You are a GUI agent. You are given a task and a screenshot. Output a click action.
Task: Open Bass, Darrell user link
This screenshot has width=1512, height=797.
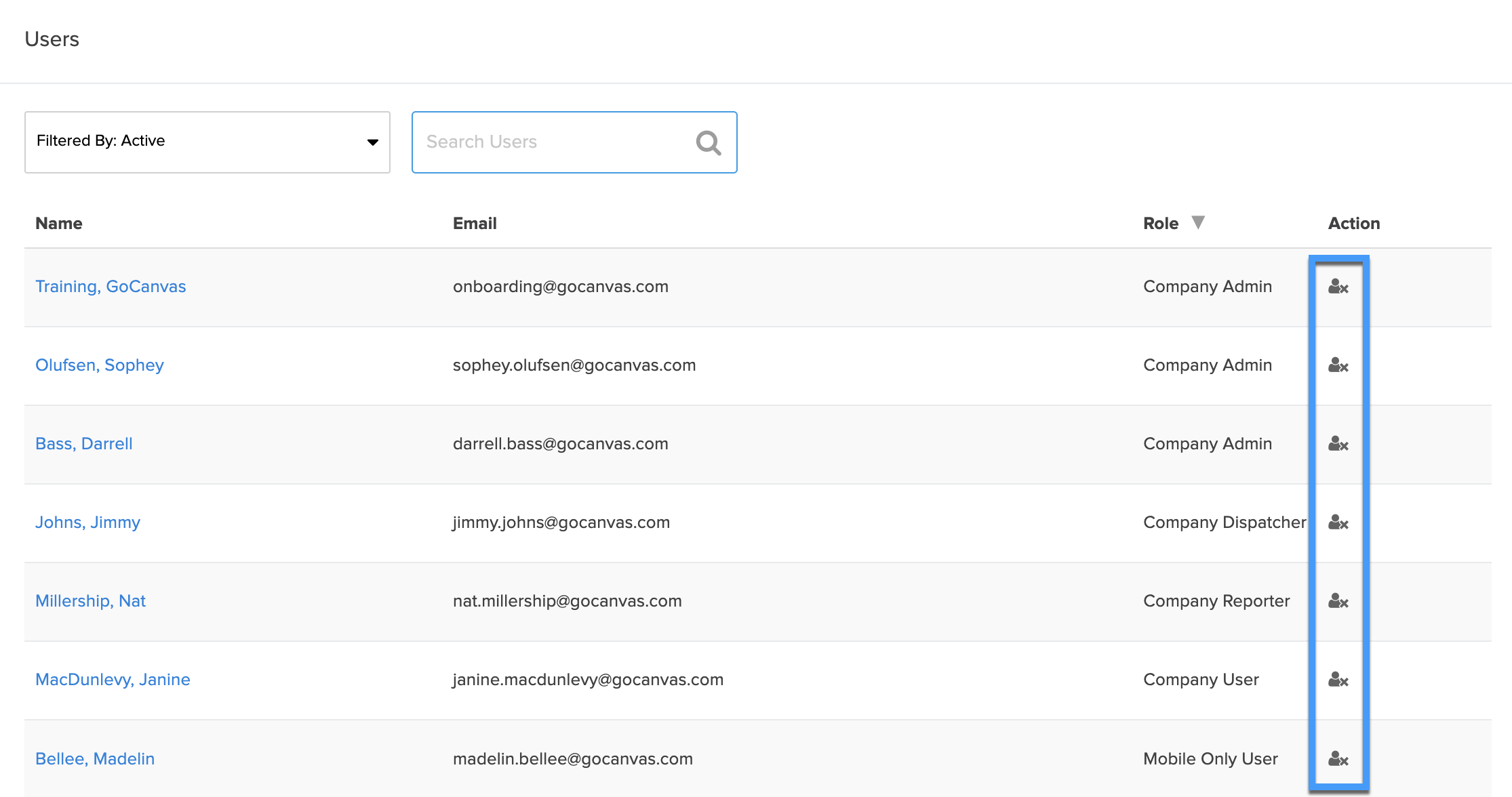(x=84, y=444)
